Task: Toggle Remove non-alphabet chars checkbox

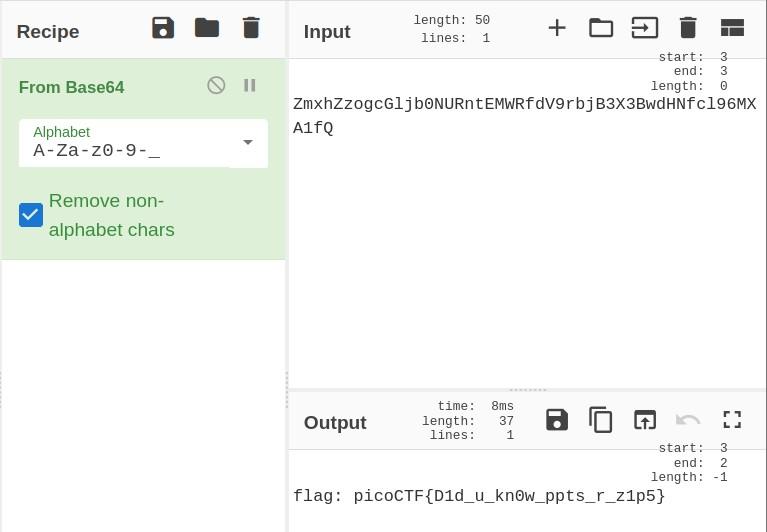Action: pyautogui.click(x=31, y=215)
